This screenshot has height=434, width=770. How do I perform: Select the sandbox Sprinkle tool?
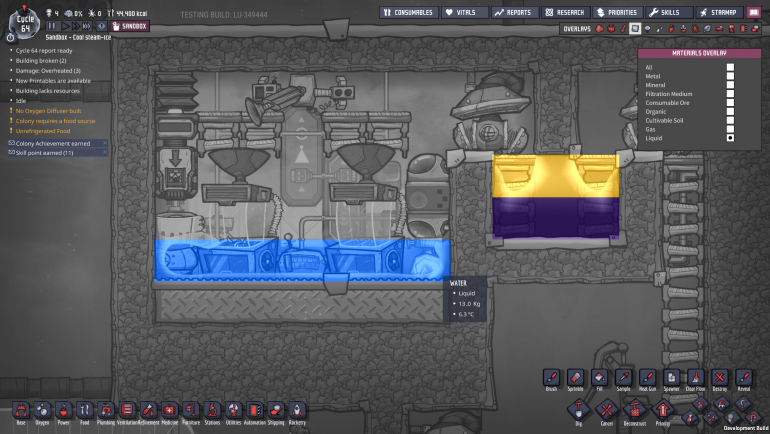coord(576,378)
